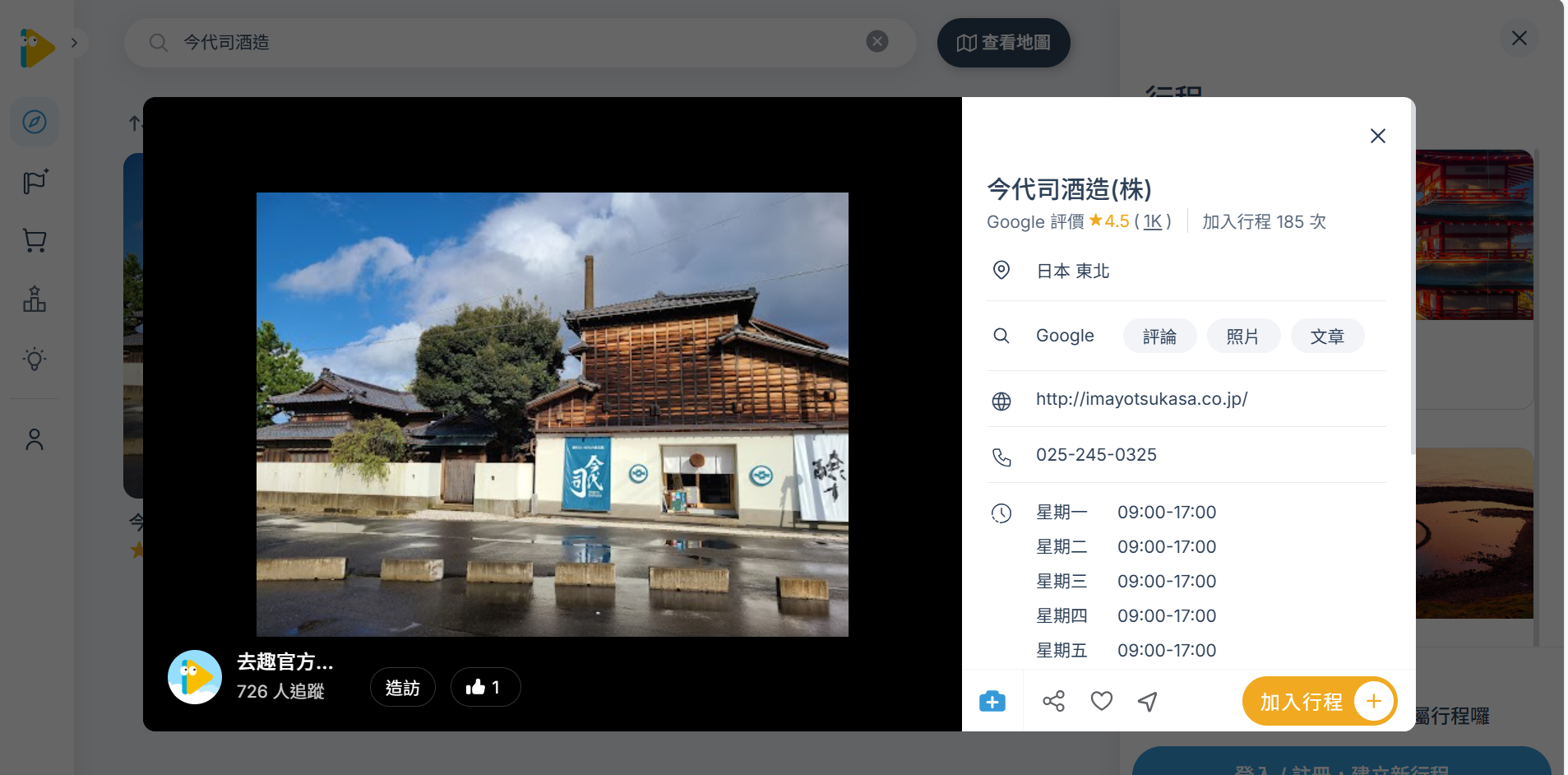Search the place on Google
Image resolution: width=1568 pixels, height=775 pixels.
(1065, 336)
